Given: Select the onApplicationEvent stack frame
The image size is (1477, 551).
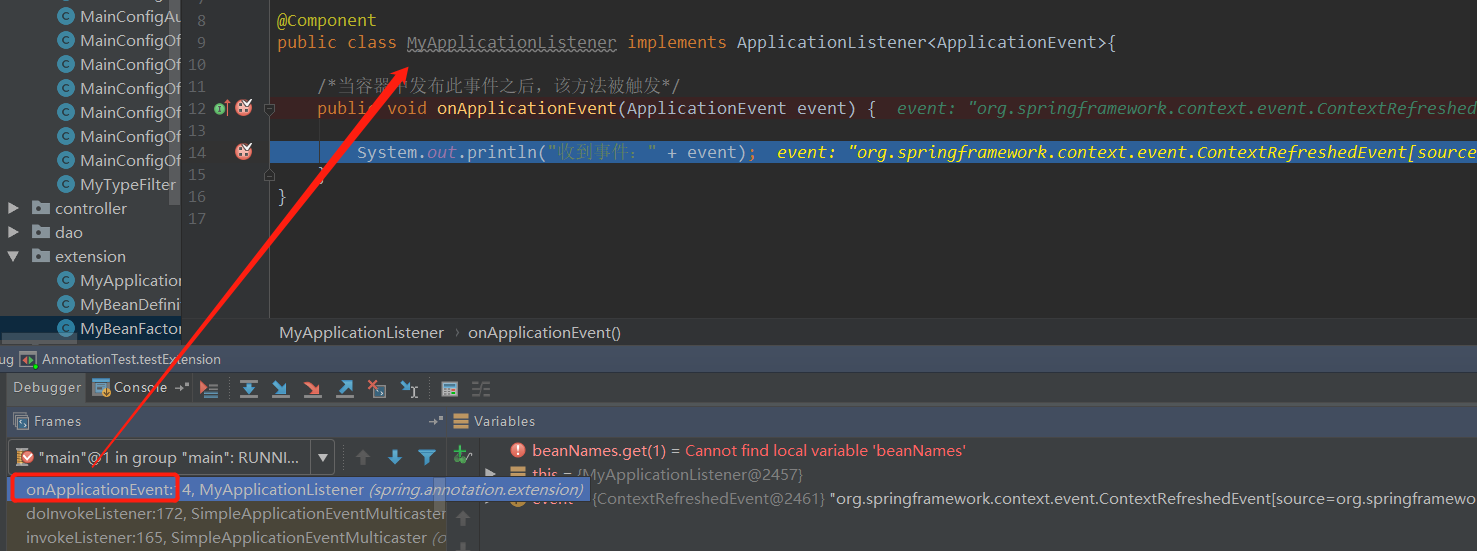Looking at the screenshot, I should [x=298, y=490].
